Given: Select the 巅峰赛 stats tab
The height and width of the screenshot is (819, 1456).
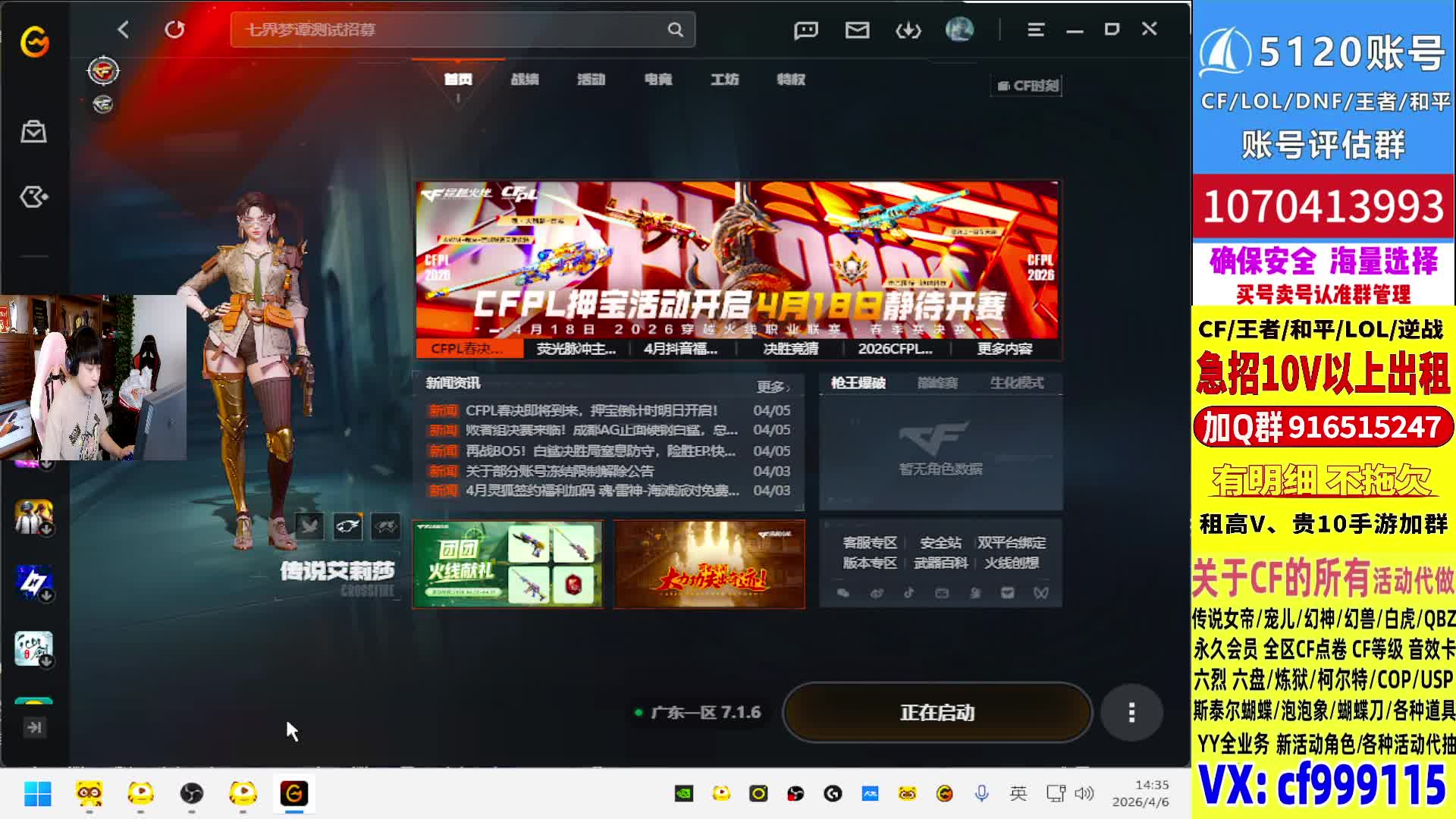Looking at the screenshot, I should 938,383.
